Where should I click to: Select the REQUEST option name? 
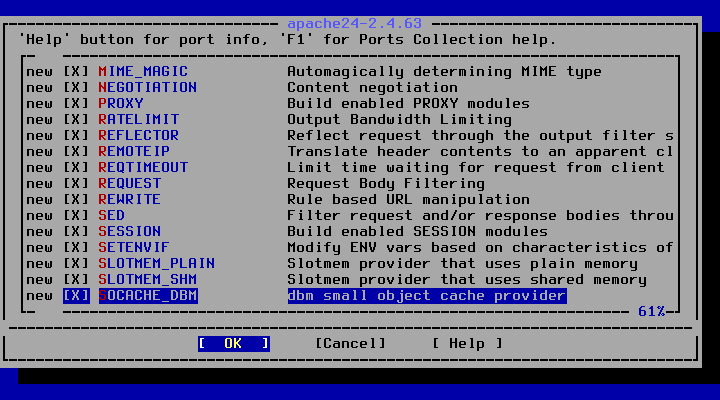click(x=130, y=184)
